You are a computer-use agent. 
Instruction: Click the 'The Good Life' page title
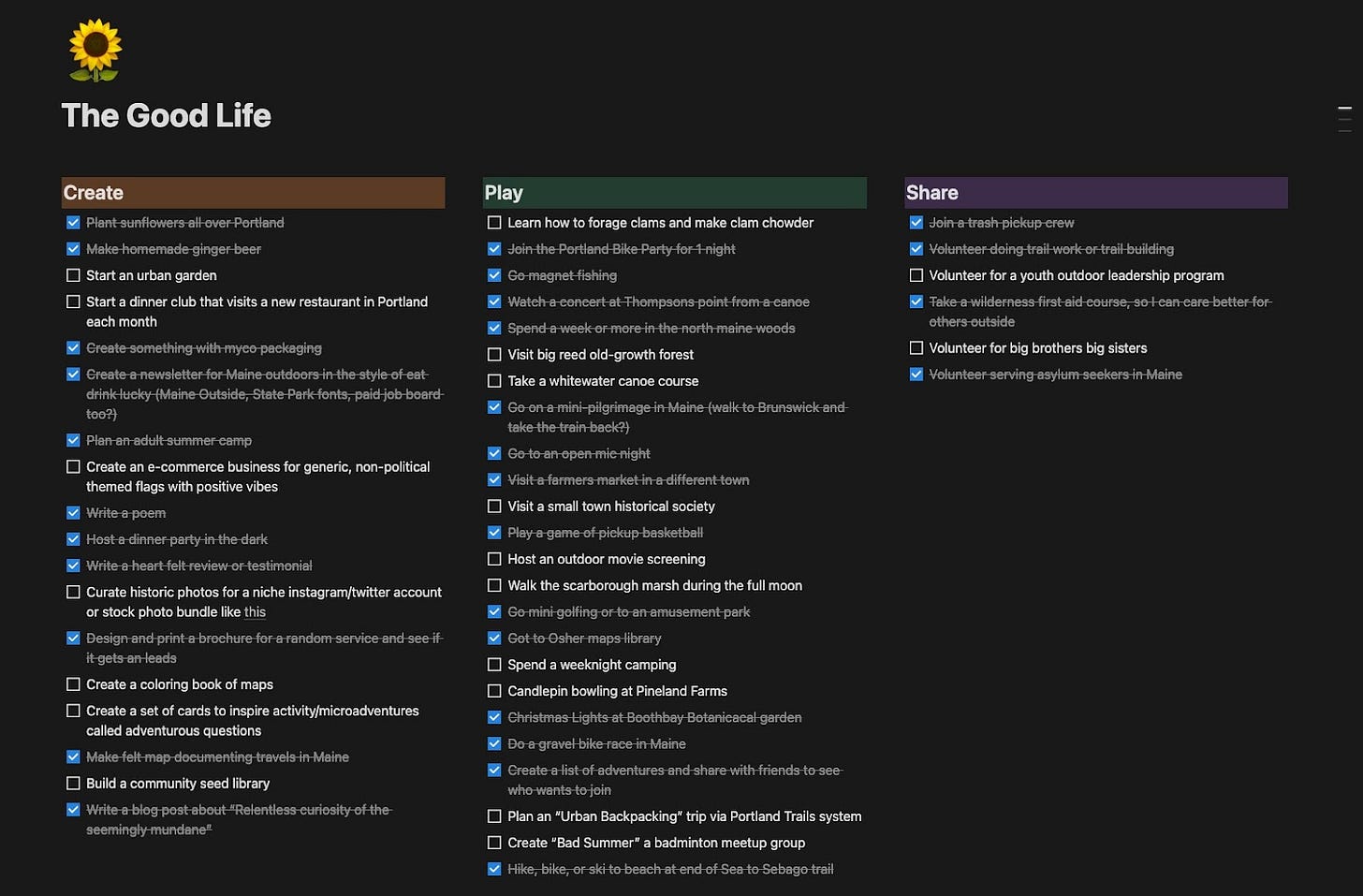tap(167, 115)
